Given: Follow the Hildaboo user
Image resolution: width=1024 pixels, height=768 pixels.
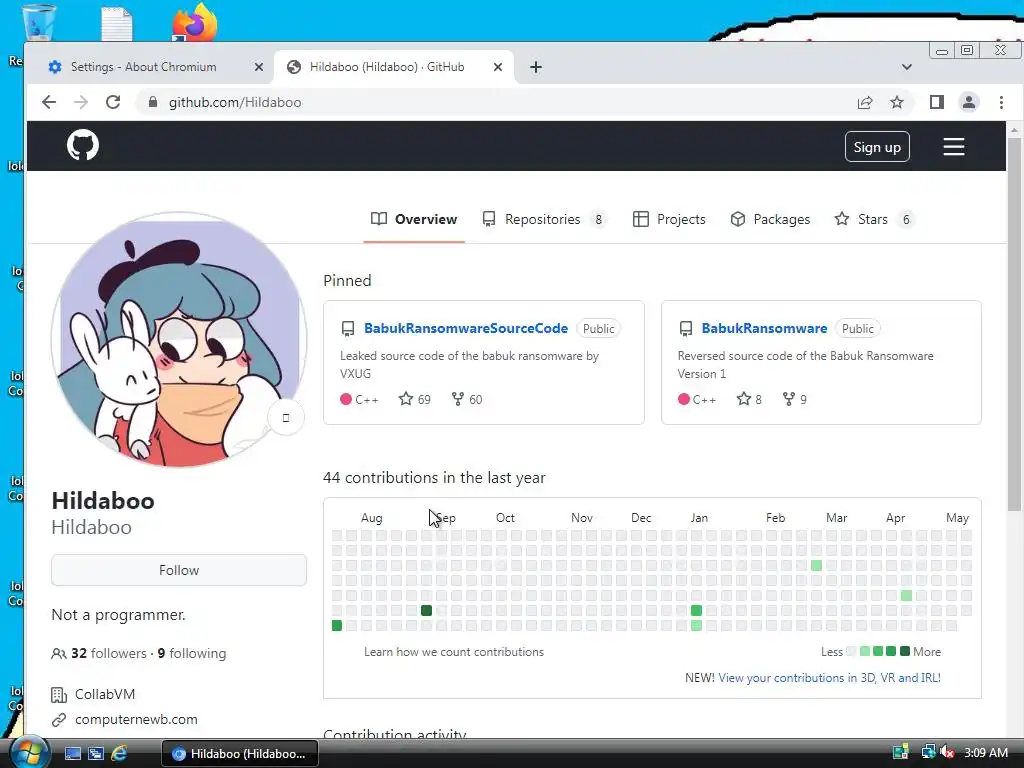Looking at the screenshot, I should (x=179, y=570).
